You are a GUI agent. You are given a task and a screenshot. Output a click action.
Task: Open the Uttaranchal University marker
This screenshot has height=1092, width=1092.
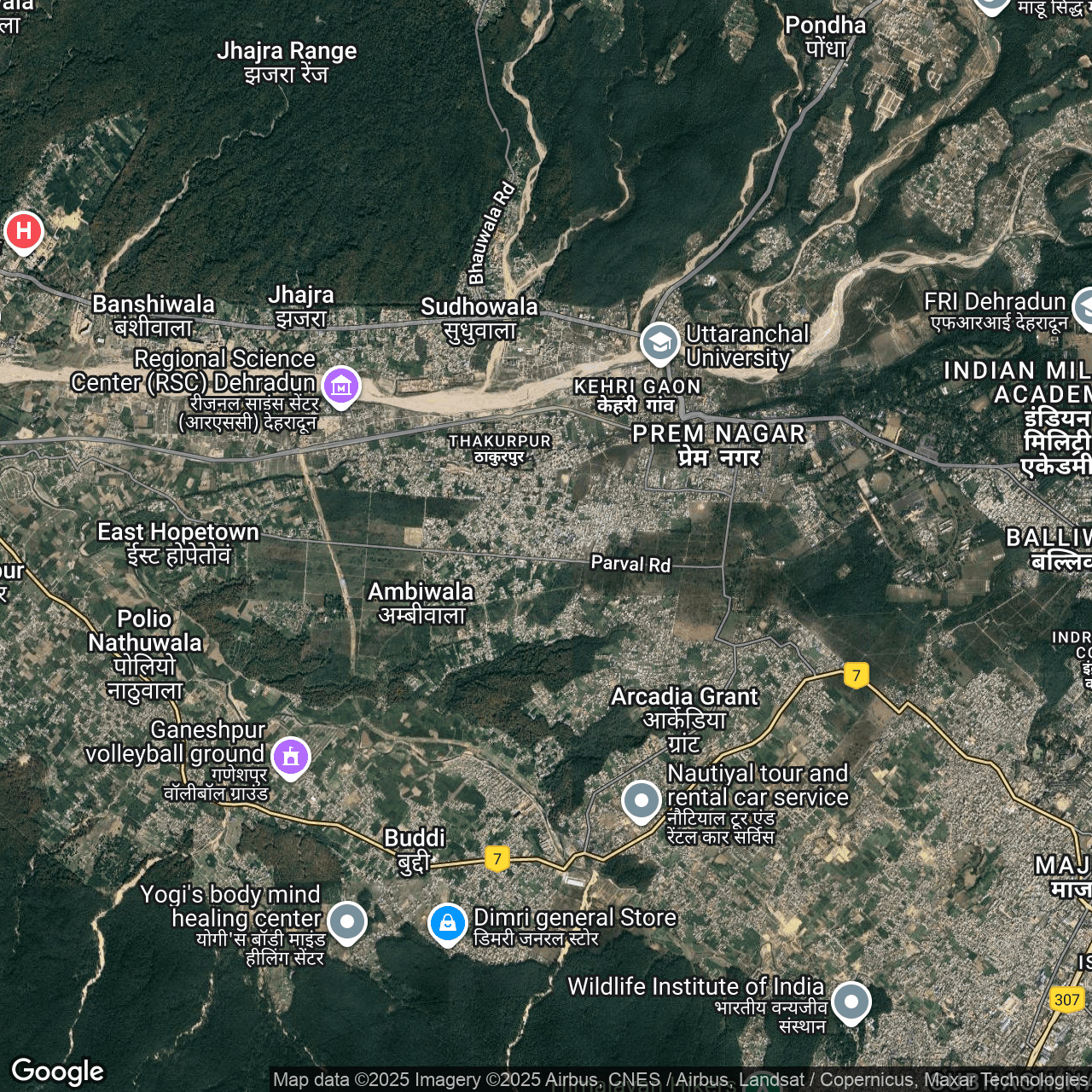(x=659, y=343)
